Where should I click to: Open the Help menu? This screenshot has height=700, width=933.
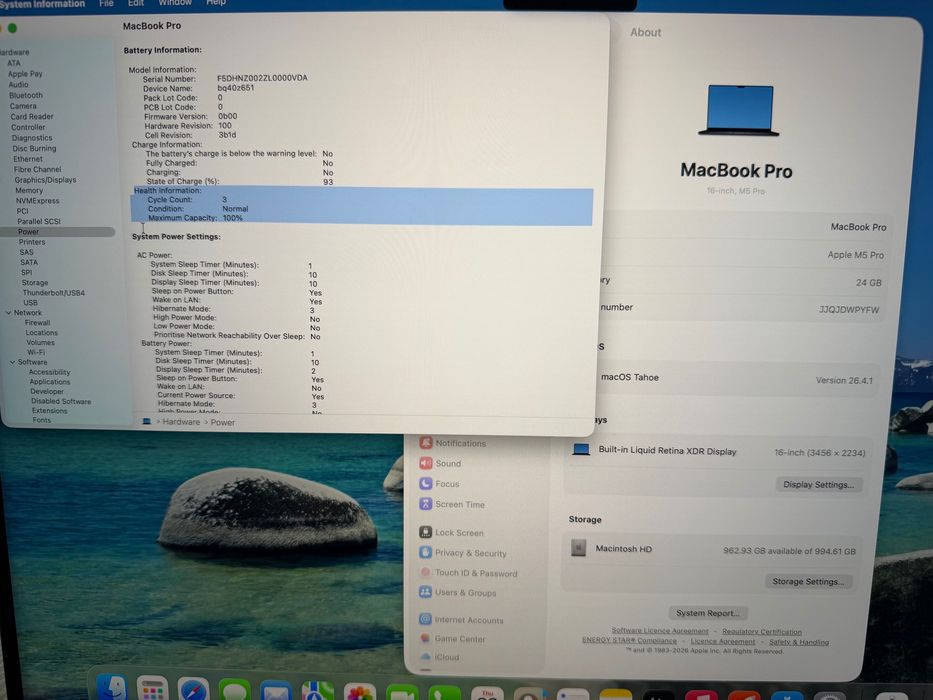point(215,2)
